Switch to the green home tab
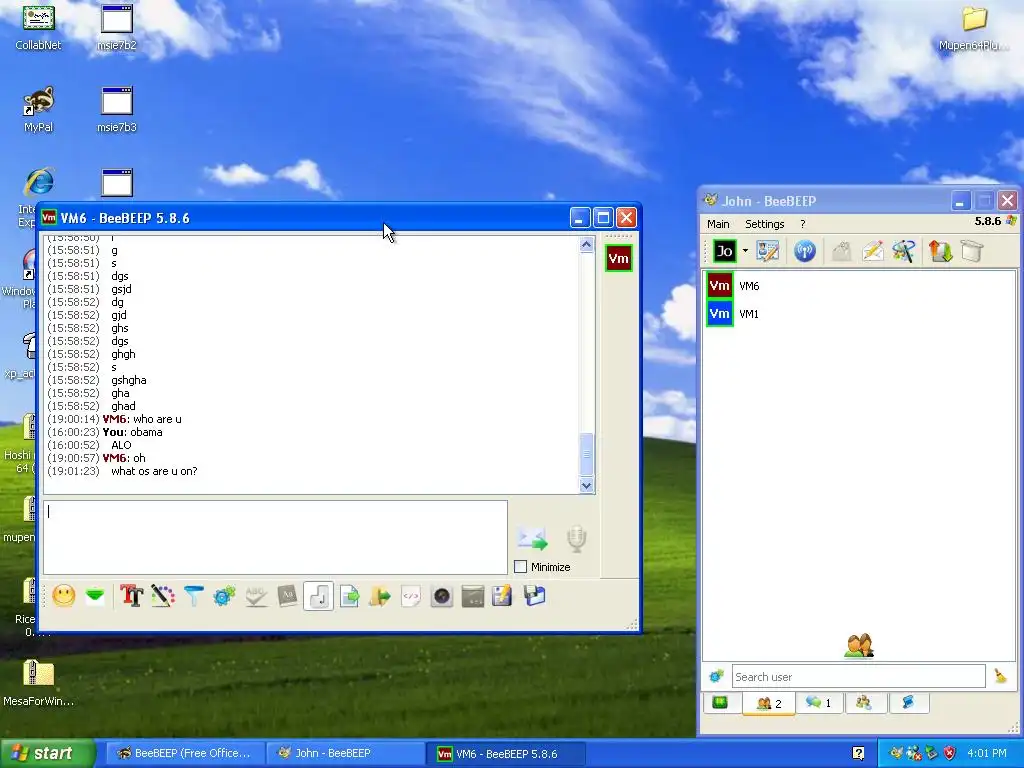This screenshot has width=1024, height=768. coord(720,703)
